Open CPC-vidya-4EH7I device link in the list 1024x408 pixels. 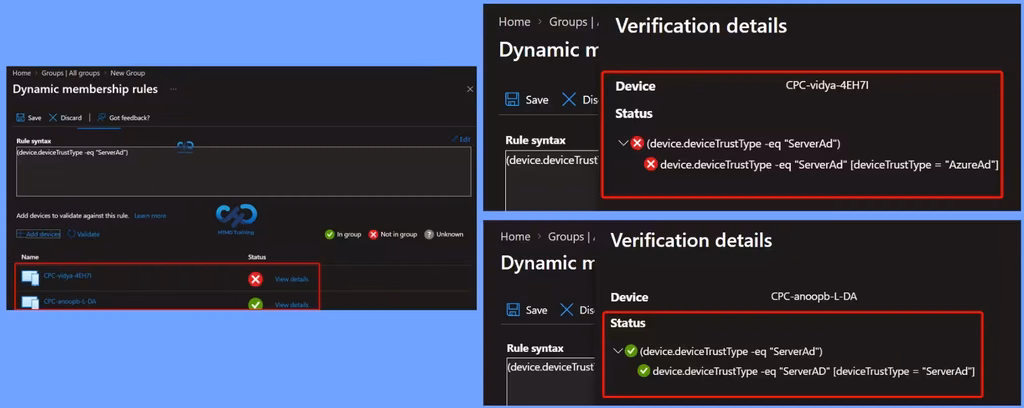(x=67, y=275)
